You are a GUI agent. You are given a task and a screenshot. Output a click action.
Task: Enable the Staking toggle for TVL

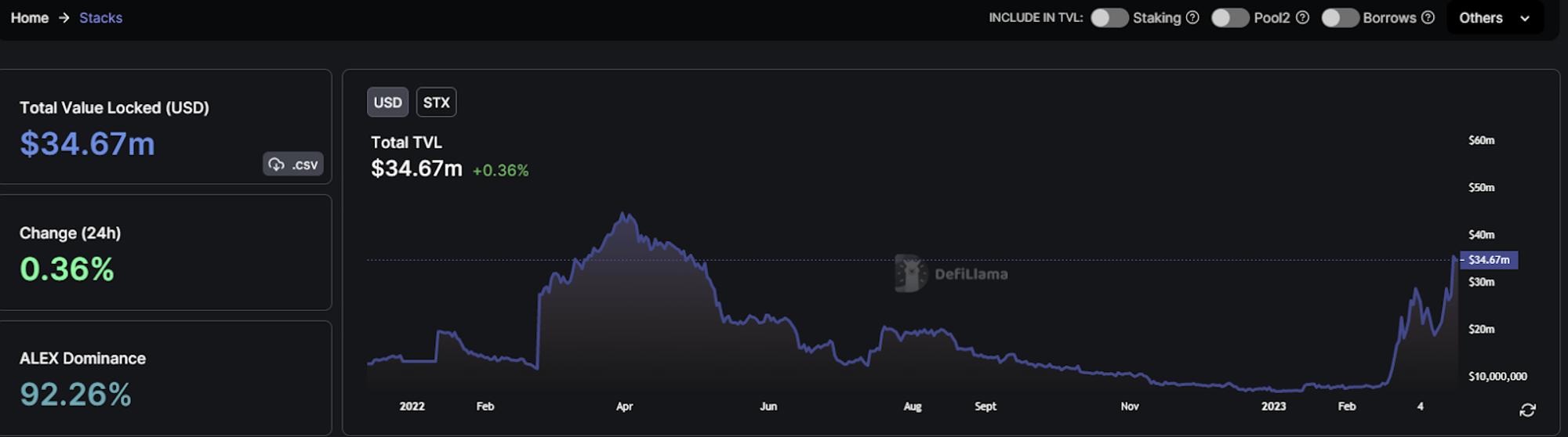1109,17
